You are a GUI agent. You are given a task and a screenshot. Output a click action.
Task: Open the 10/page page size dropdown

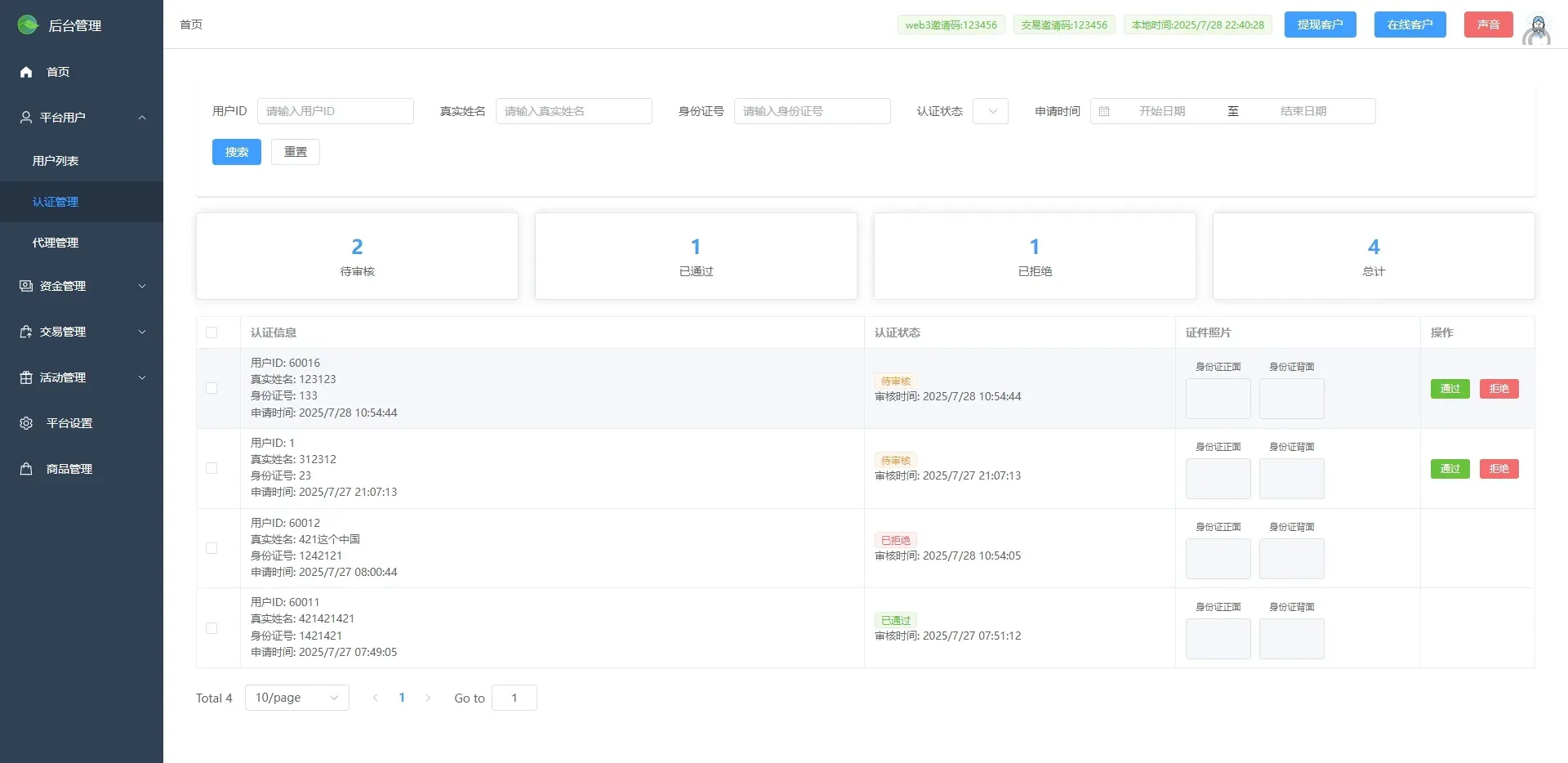click(296, 698)
